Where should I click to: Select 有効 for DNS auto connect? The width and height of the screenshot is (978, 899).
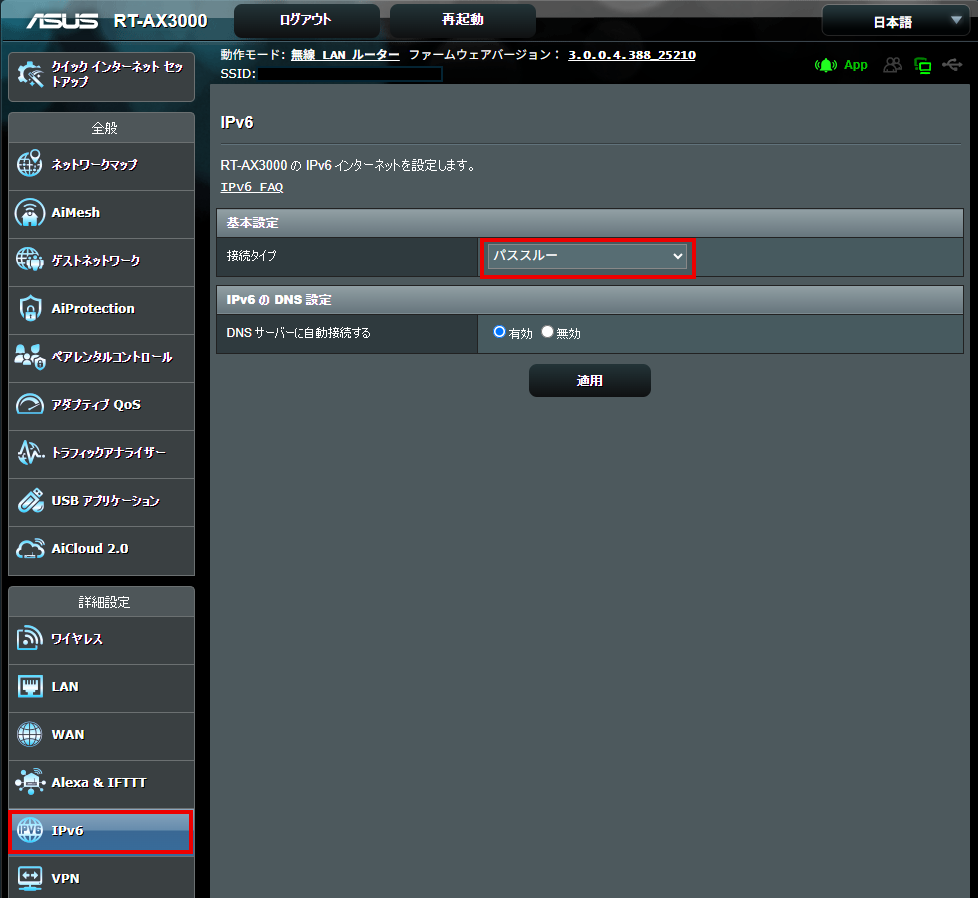click(x=499, y=332)
